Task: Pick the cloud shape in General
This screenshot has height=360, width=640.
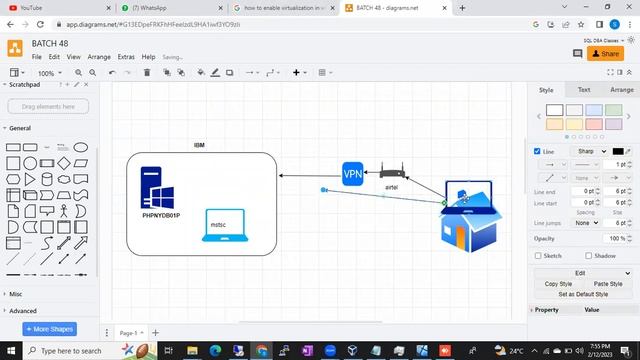Action: 64,179
